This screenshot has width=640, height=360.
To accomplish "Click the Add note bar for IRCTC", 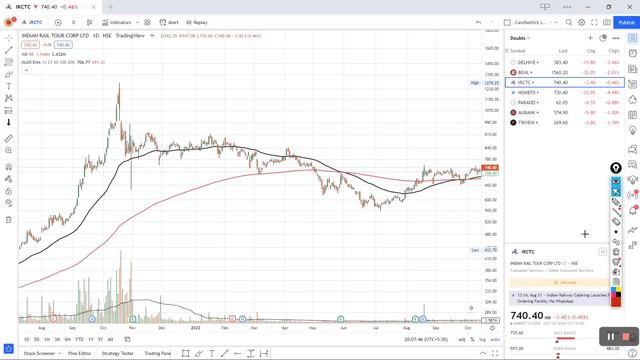I will (559, 282).
